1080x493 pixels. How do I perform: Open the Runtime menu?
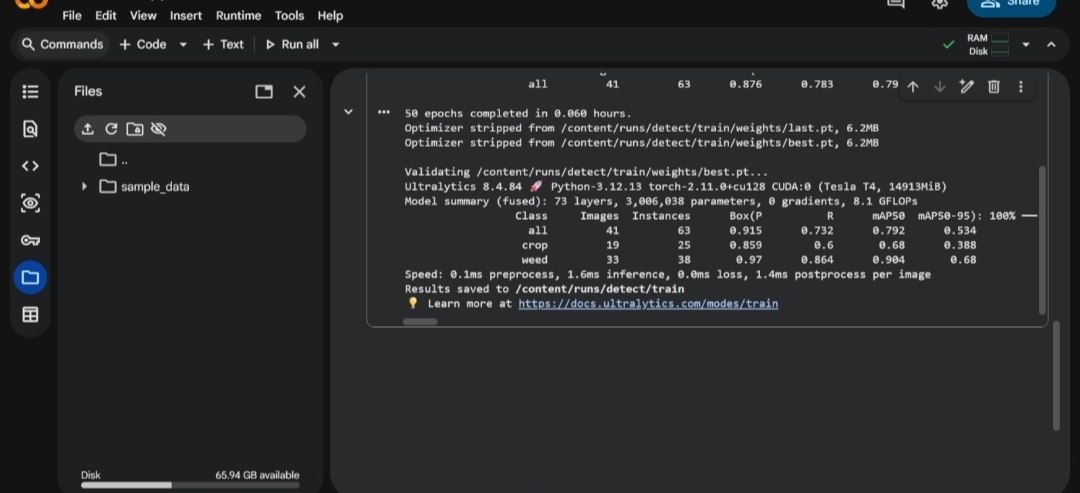(238, 15)
